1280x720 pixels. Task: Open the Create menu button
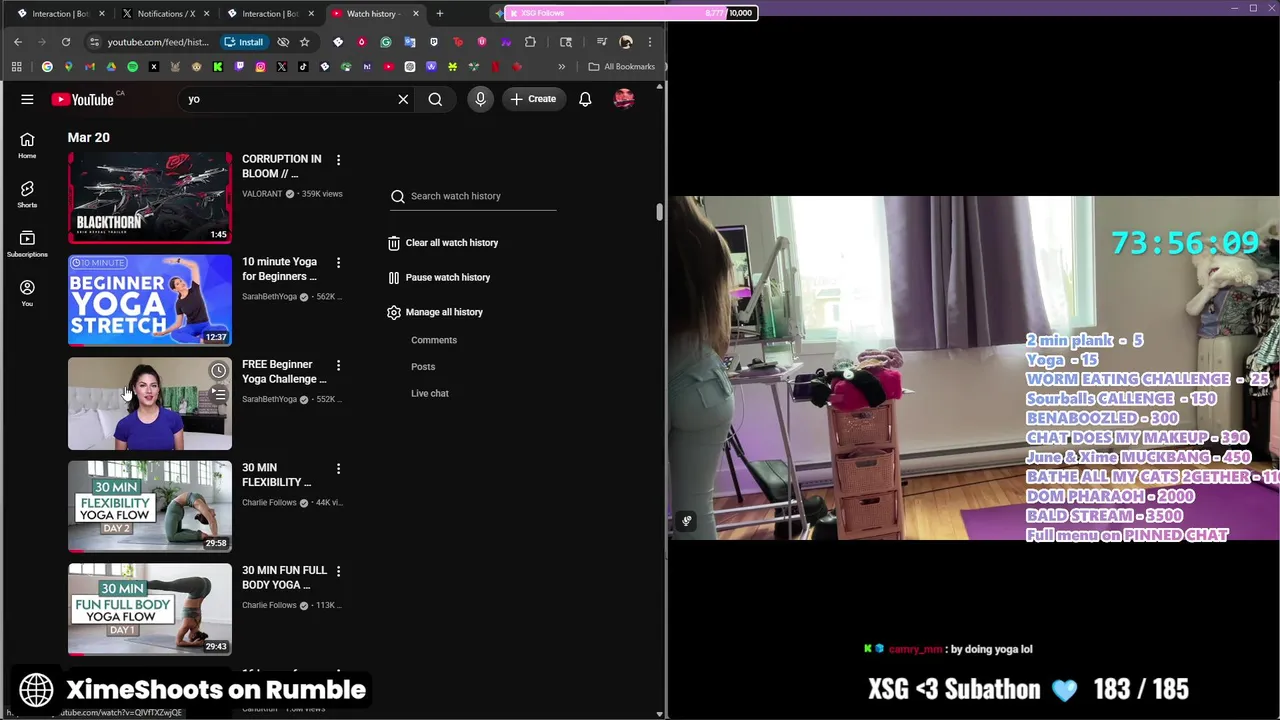[533, 99]
